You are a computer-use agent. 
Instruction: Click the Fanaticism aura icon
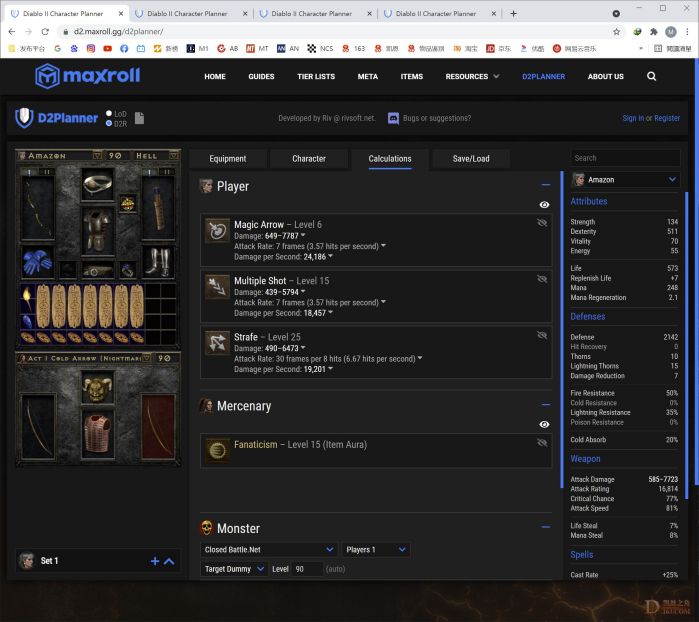tap(217, 450)
